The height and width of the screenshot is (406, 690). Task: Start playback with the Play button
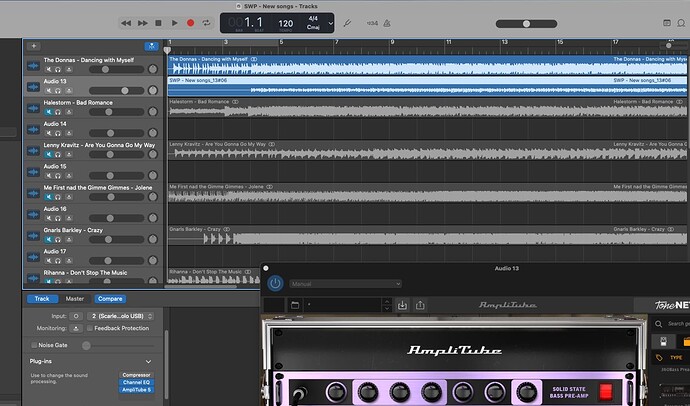175,23
